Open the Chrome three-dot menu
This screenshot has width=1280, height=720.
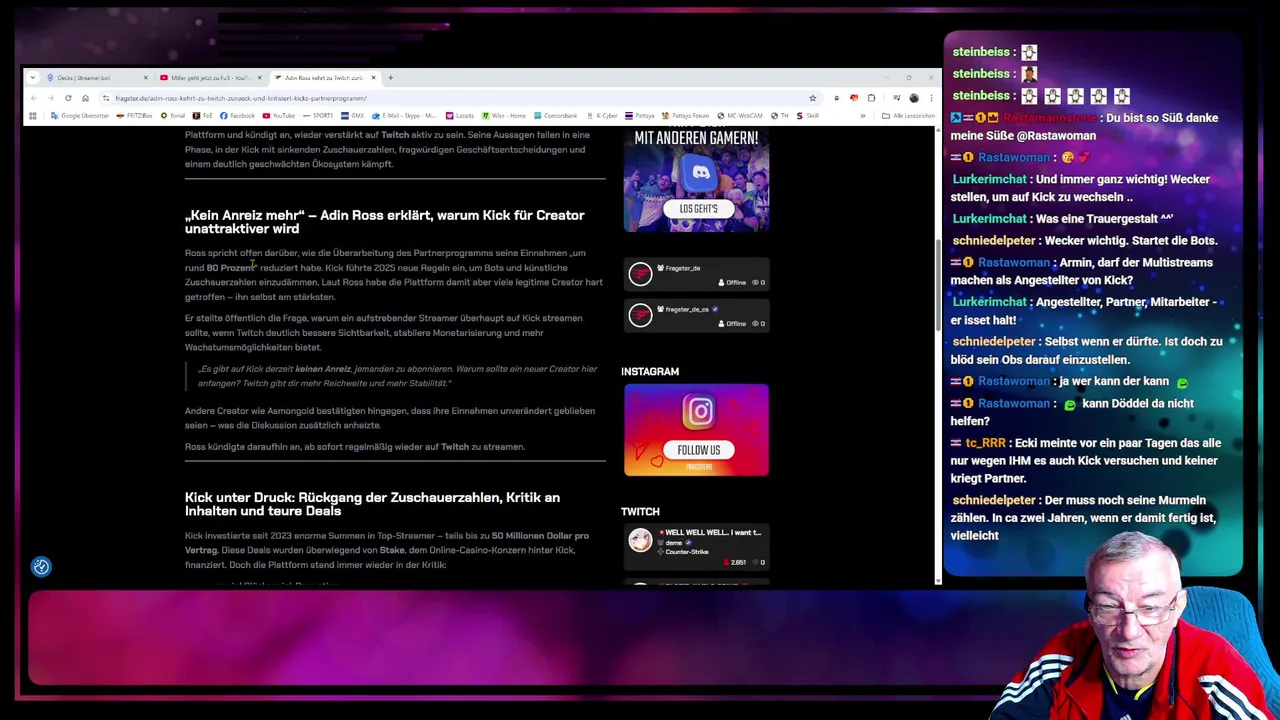(930, 98)
